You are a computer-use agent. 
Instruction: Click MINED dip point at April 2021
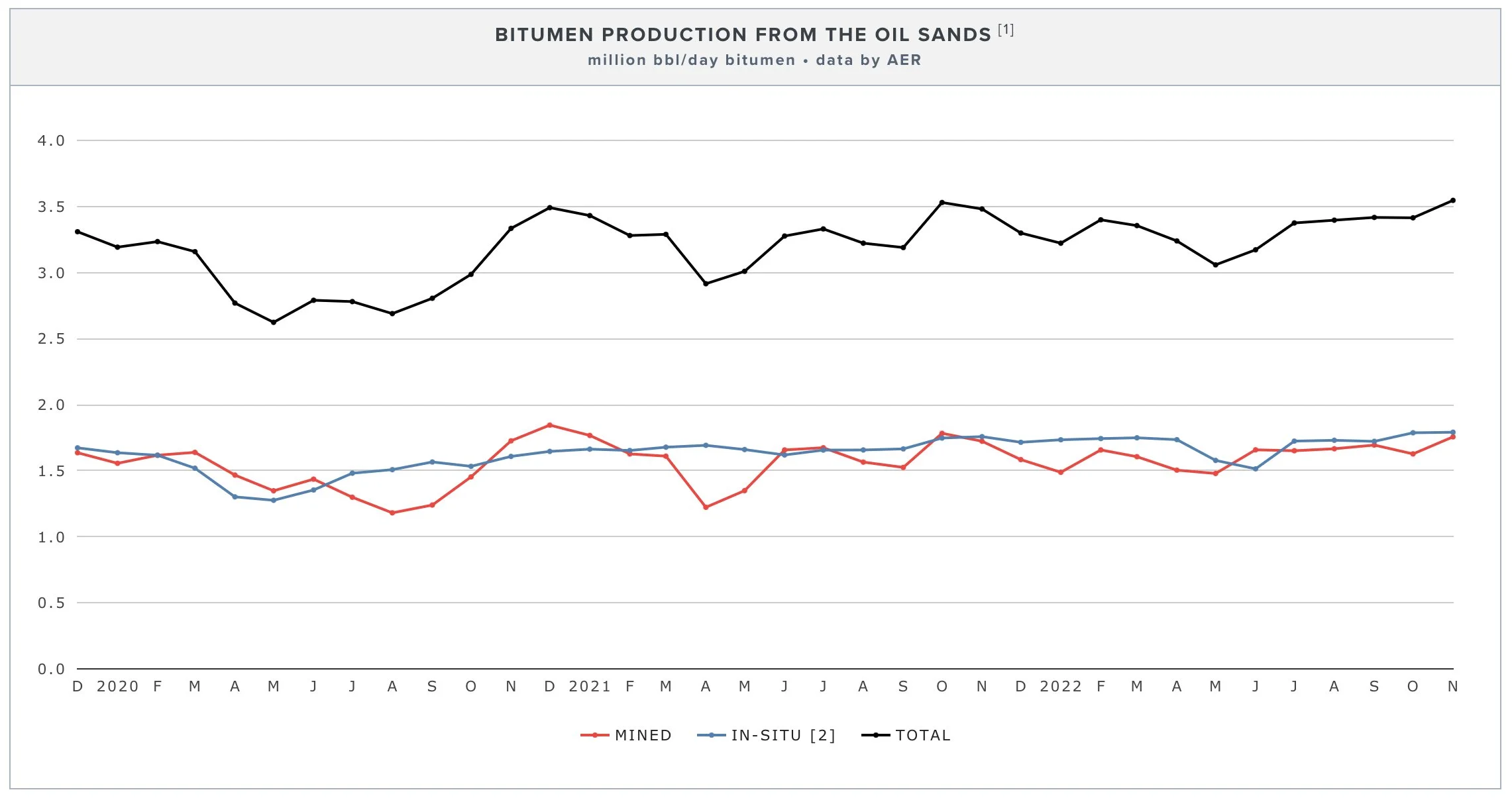pos(706,507)
